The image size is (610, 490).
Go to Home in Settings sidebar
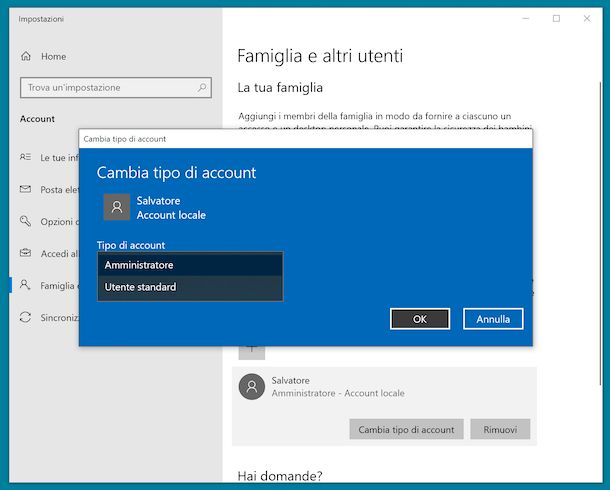coord(54,56)
